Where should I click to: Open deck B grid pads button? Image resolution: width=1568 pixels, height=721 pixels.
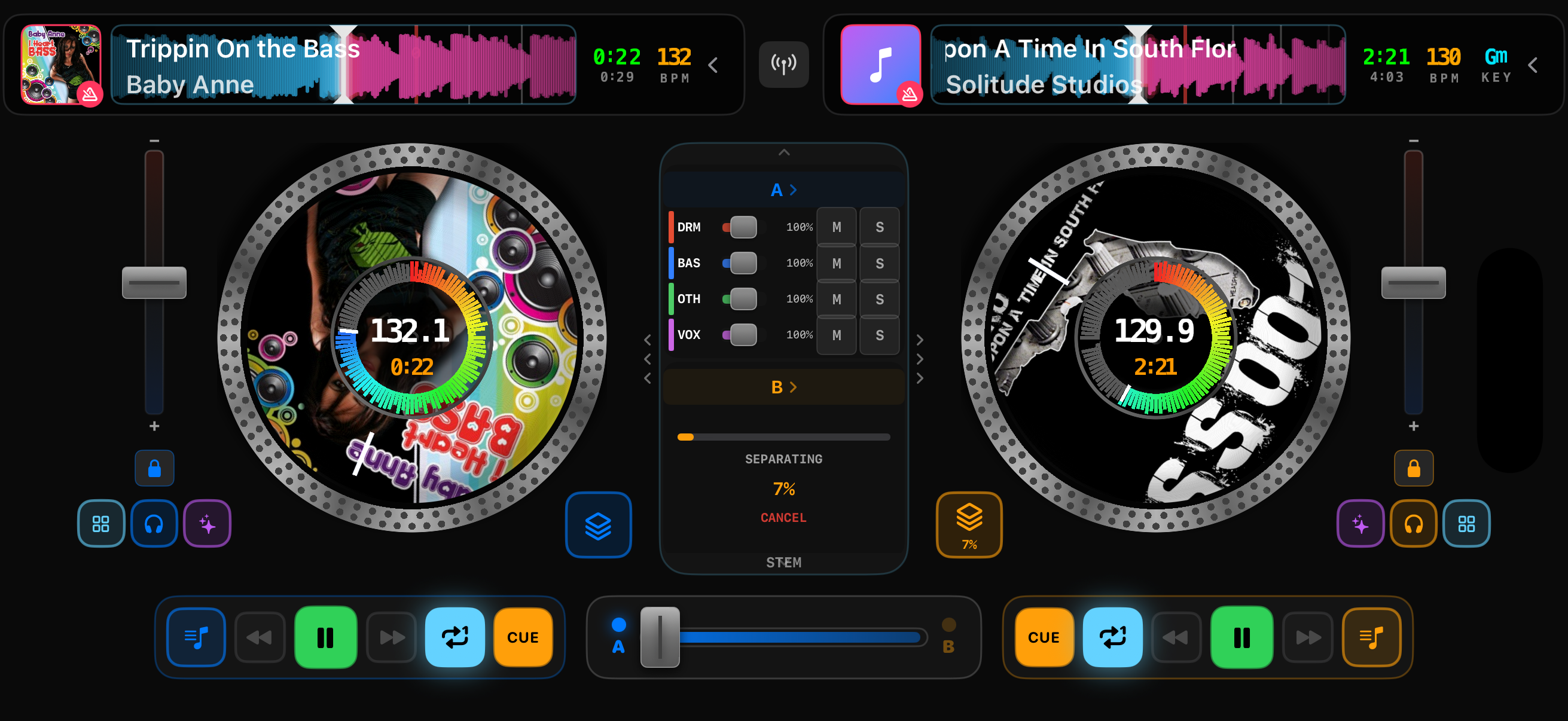click(1466, 523)
